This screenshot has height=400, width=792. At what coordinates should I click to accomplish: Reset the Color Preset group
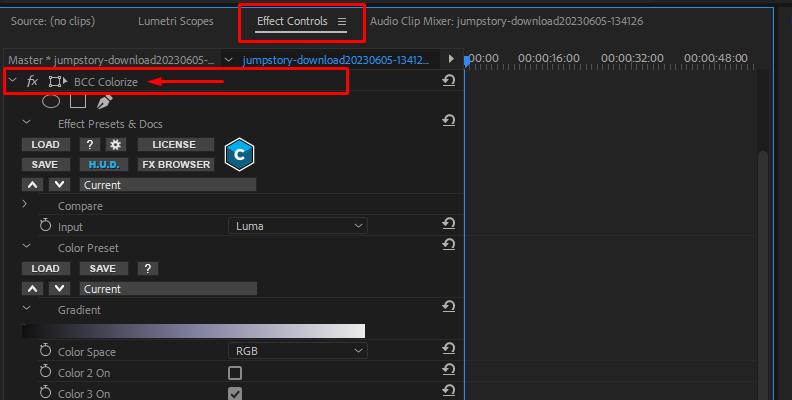(449, 244)
